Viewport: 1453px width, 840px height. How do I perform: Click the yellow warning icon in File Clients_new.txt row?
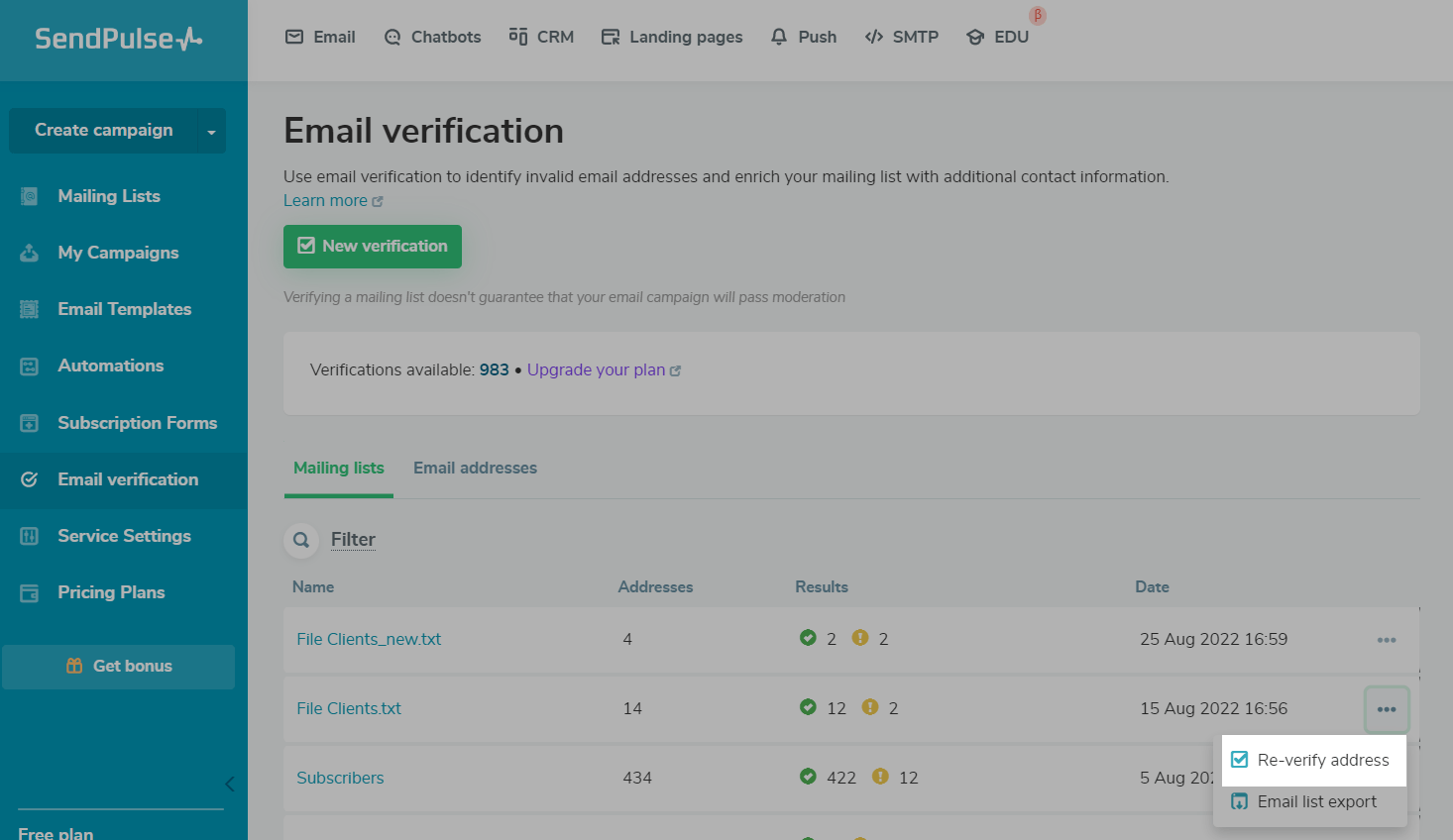(x=860, y=638)
